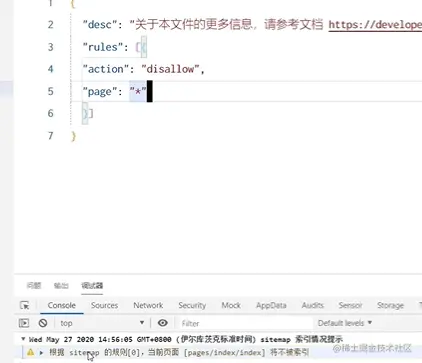The image size is (422, 363).
Task: Open the AppData tab
Action: [271, 305]
